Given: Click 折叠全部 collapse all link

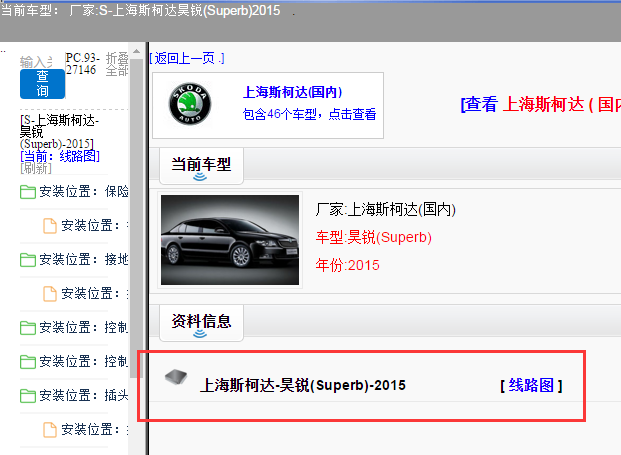Looking at the screenshot, I should point(117,64).
